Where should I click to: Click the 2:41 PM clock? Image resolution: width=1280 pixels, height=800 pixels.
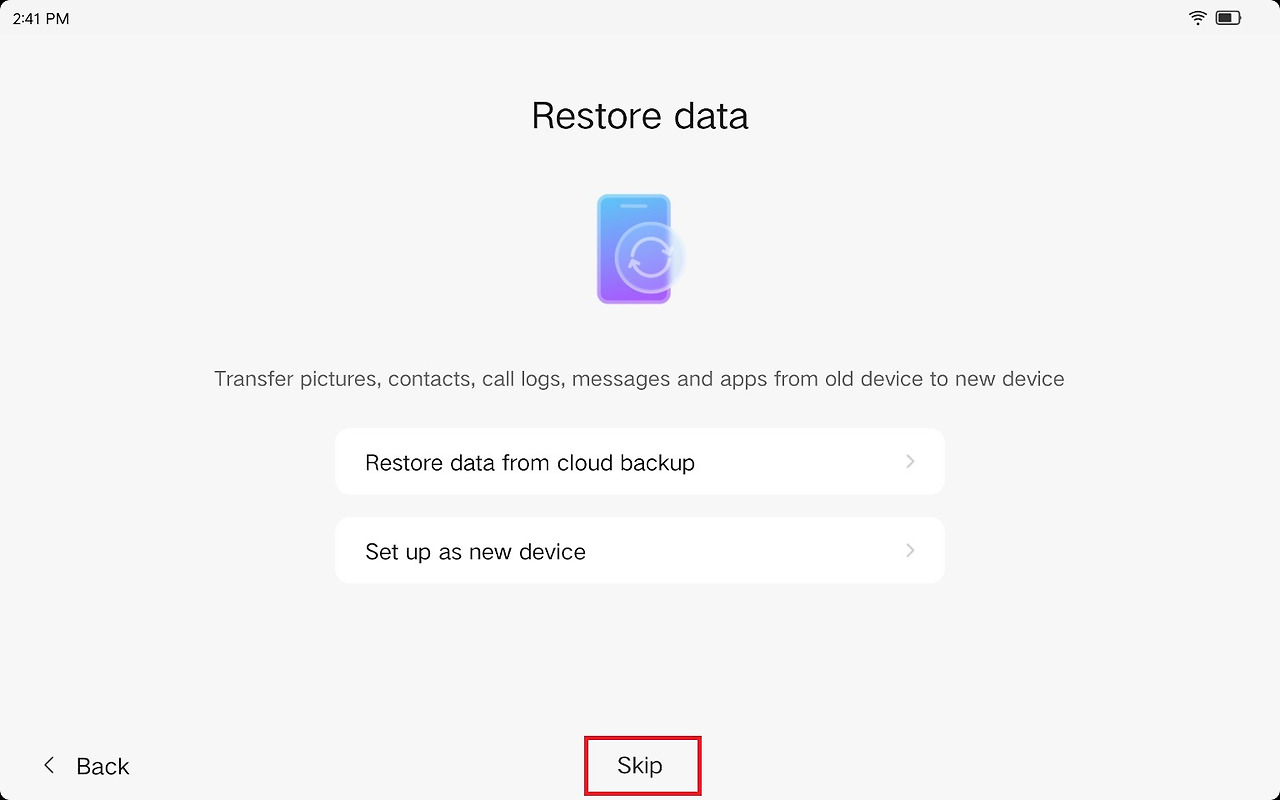41,19
